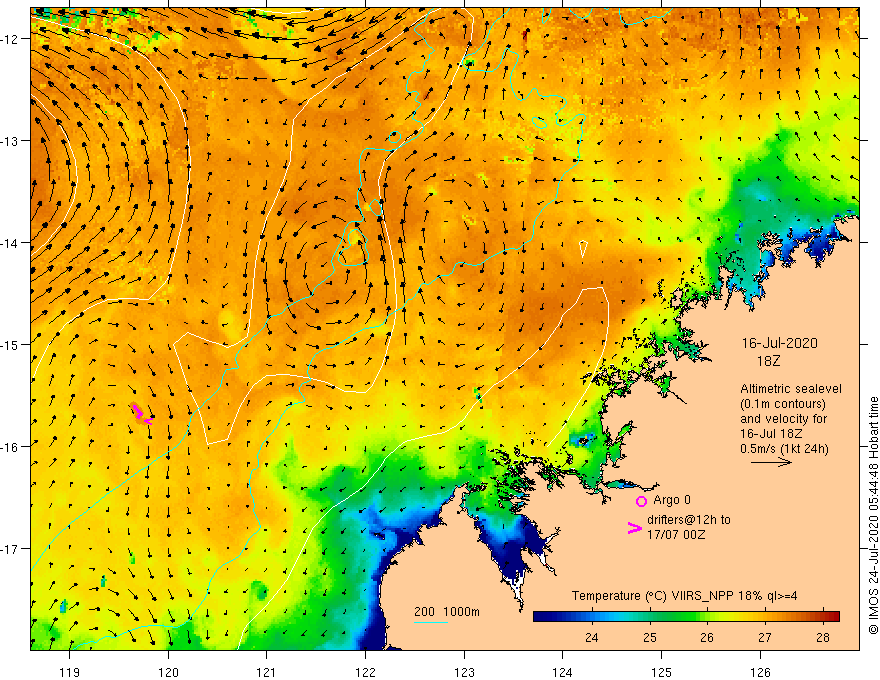Image resolution: width=880 pixels, height=680 pixels.
Task: Click the 0.5m/s velocity scale arrow
Action: pos(772,462)
